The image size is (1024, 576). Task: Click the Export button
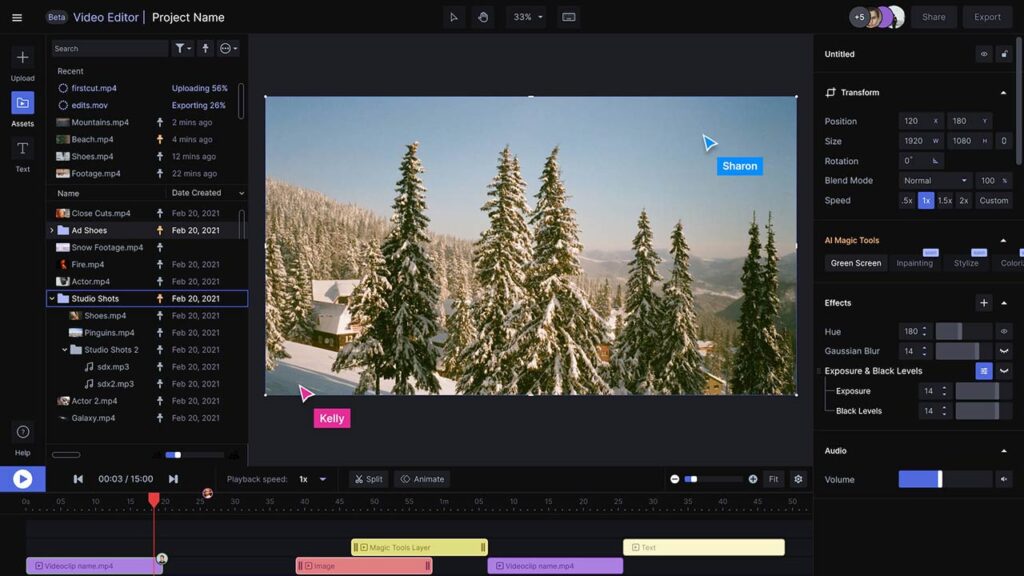(x=986, y=17)
